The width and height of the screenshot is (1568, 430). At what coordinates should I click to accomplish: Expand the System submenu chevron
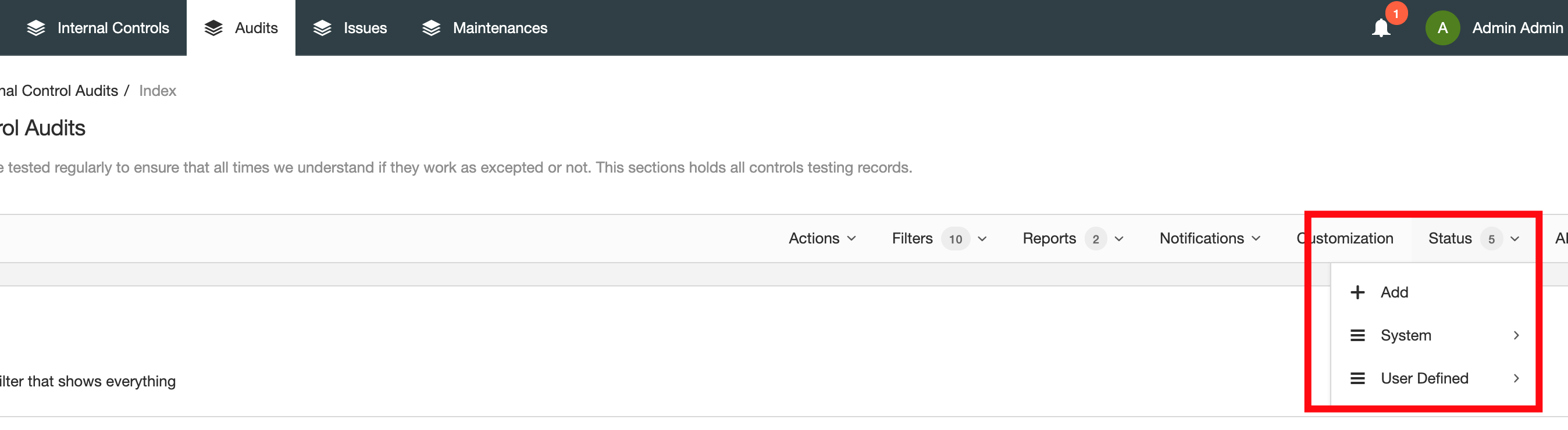click(1516, 335)
